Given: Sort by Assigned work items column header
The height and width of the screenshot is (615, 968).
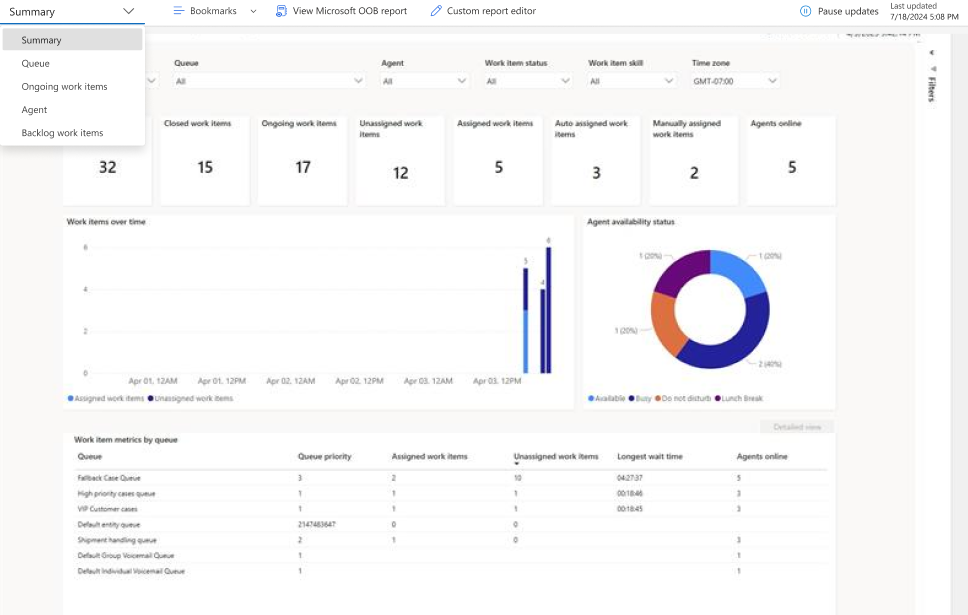Looking at the screenshot, I should pos(429,456).
